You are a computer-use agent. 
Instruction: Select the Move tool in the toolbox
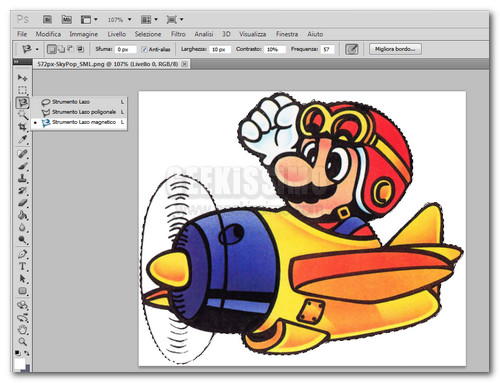(x=22, y=78)
